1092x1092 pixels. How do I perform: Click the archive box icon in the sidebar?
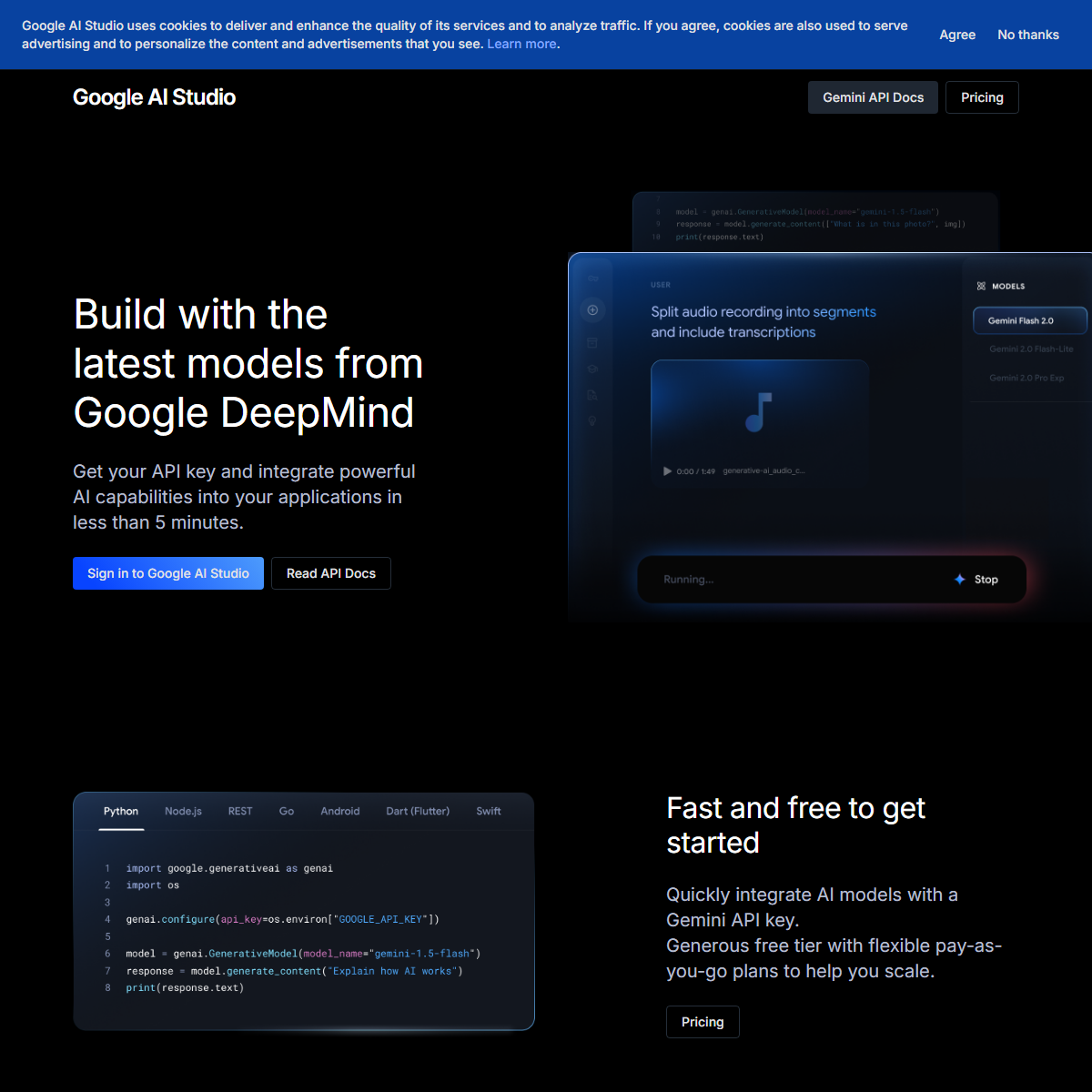[592, 342]
